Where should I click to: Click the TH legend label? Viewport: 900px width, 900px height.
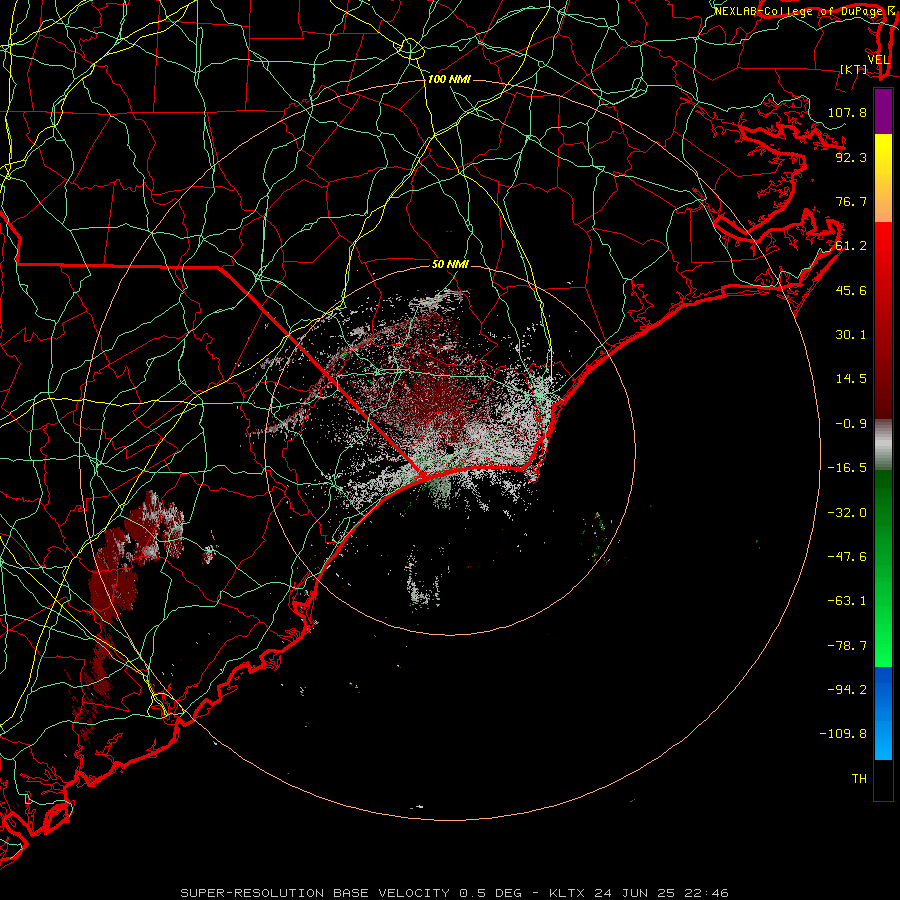[859, 779]
